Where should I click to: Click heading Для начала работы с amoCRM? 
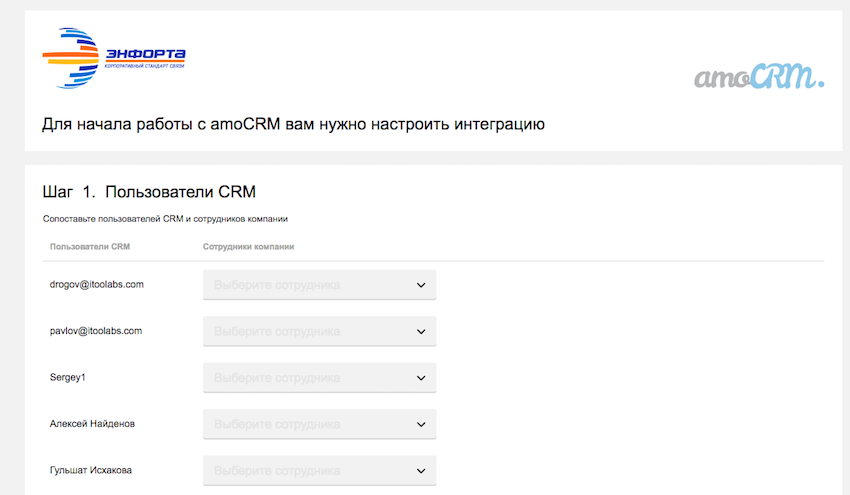pyautogui.click(x=293, y=124)
